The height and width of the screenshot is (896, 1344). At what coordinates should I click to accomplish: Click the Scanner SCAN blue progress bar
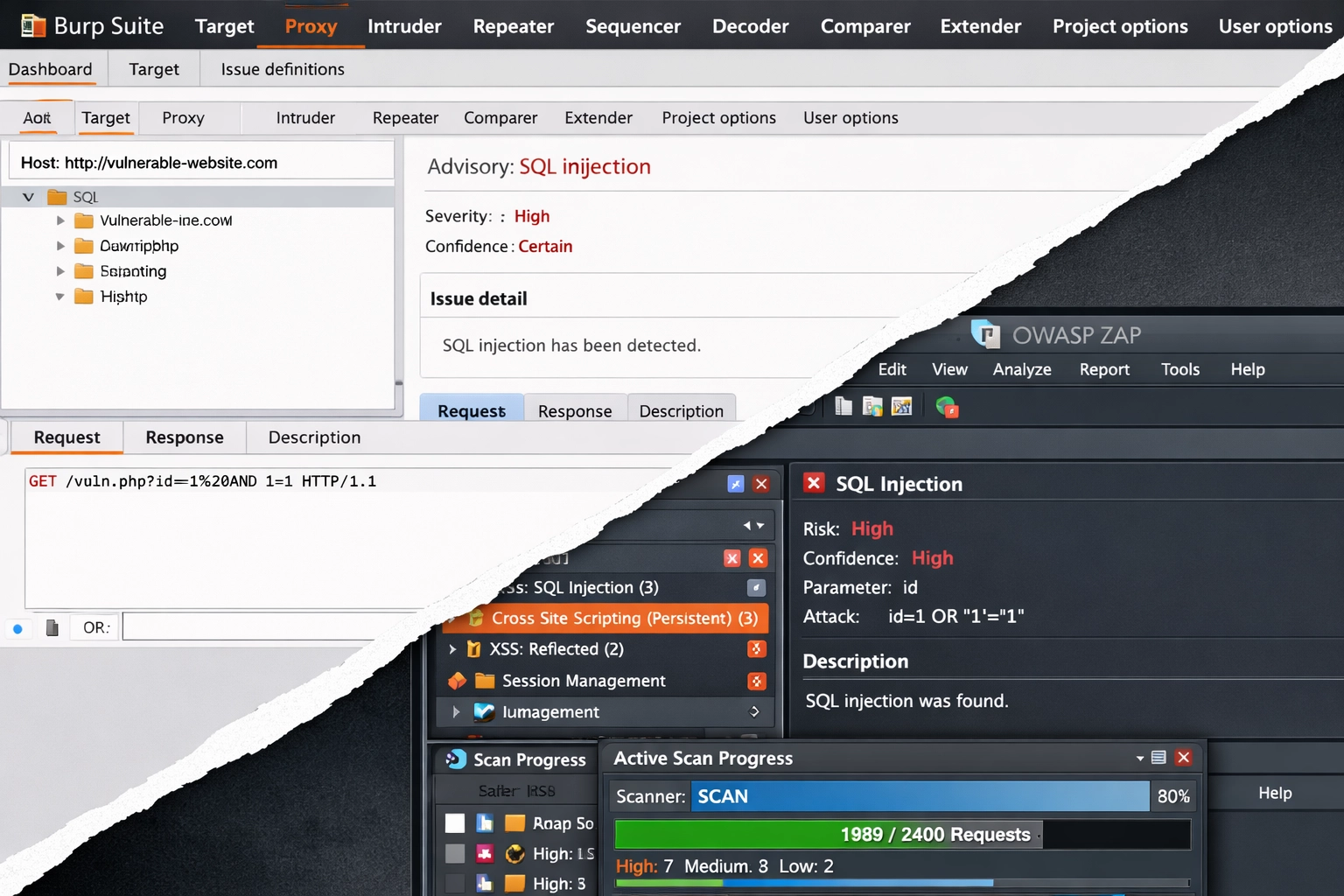(x=920, y=796)
